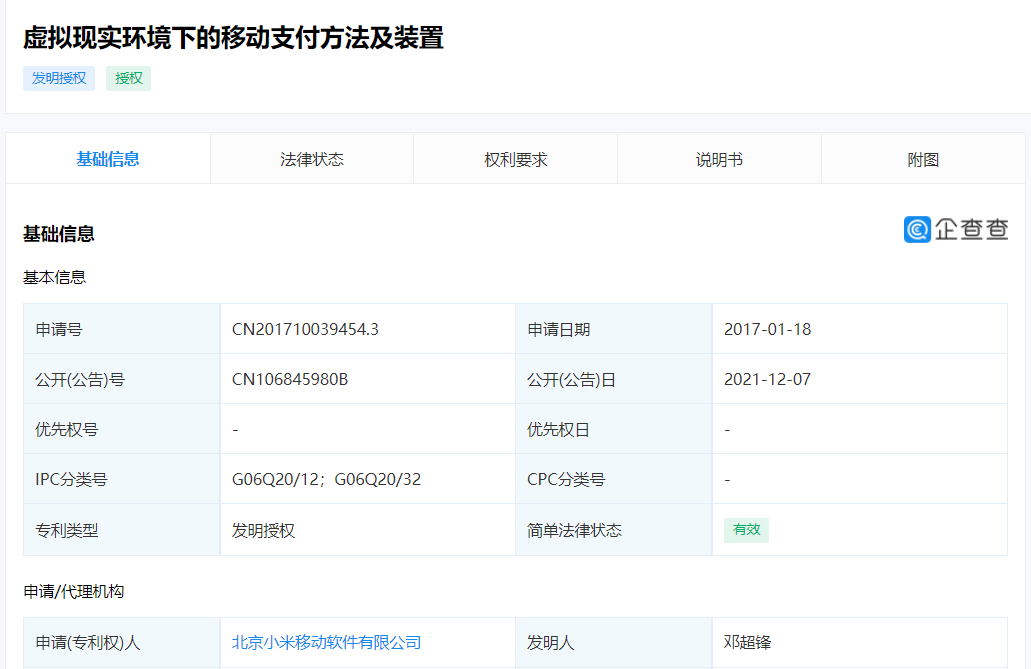Open the 权利要求 tab

point(515,158)
